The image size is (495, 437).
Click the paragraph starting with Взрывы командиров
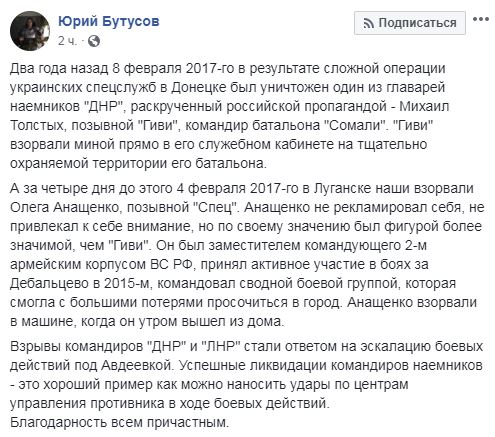tap(246, 375)
